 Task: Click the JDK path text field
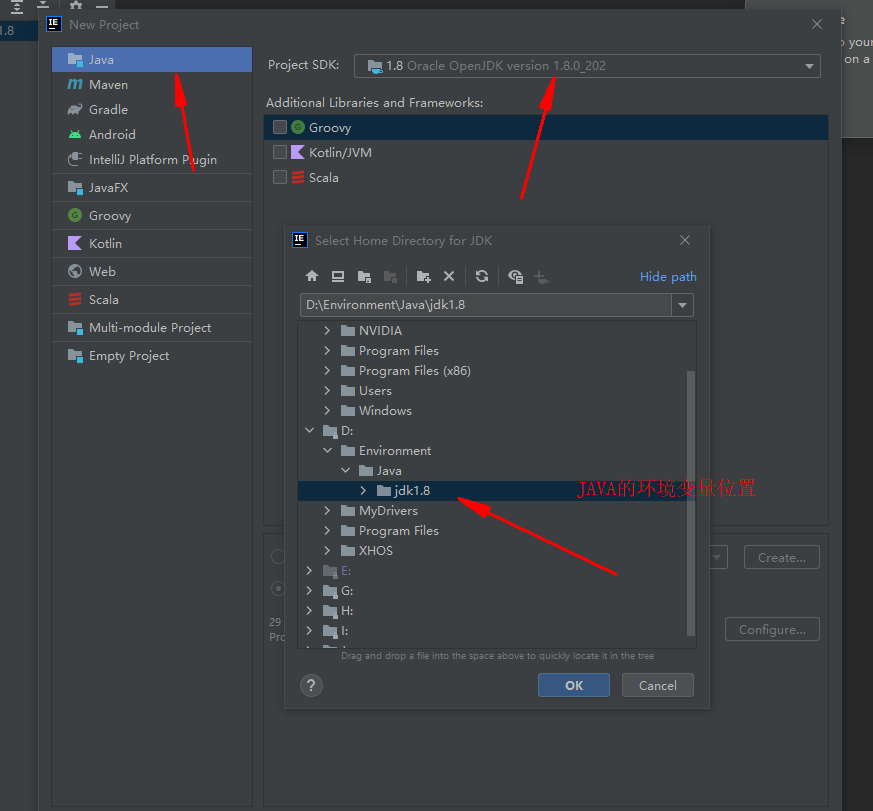coord(485,305)
